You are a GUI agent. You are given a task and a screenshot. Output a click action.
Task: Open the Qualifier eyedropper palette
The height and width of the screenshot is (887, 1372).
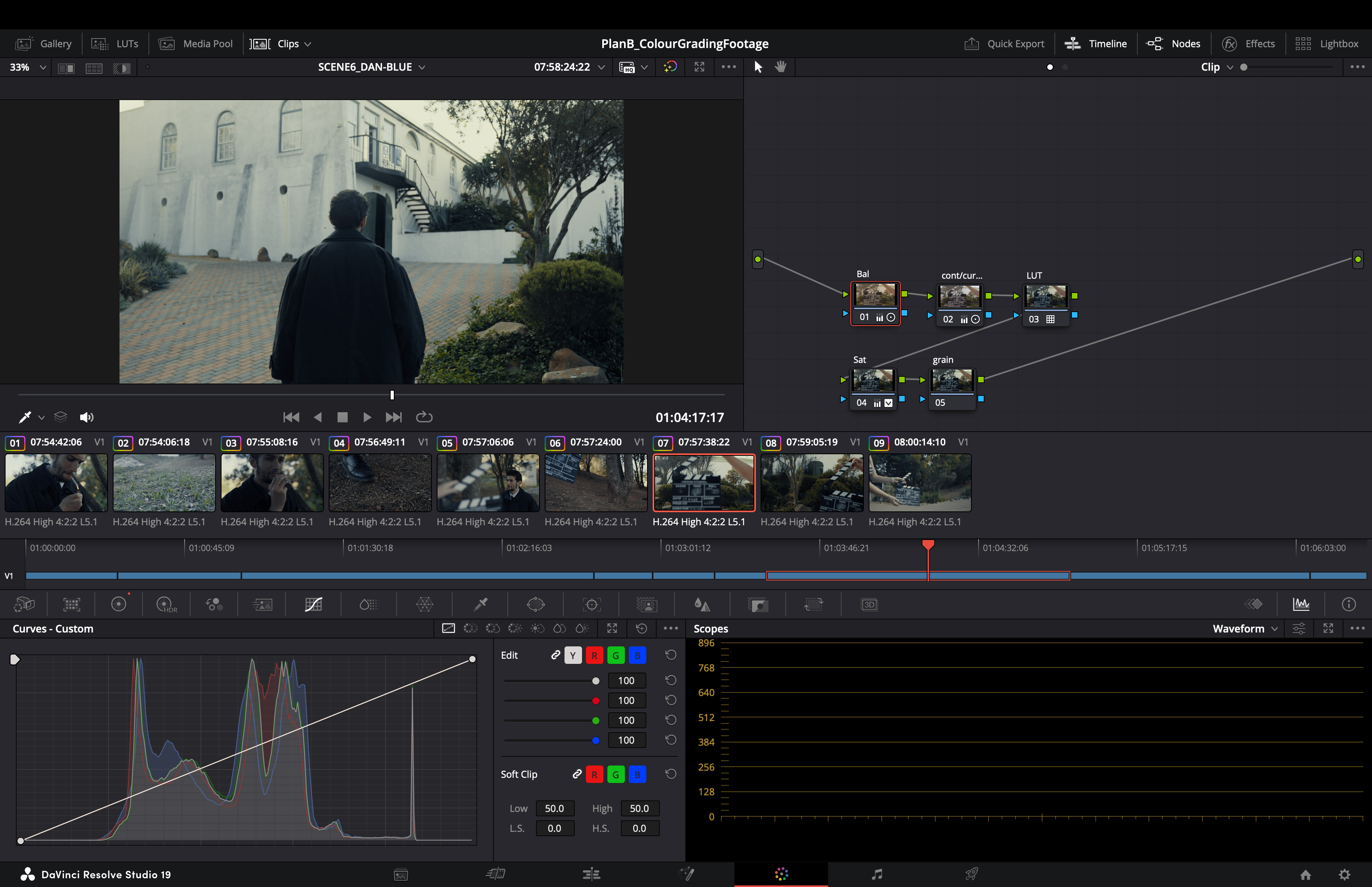480,604
